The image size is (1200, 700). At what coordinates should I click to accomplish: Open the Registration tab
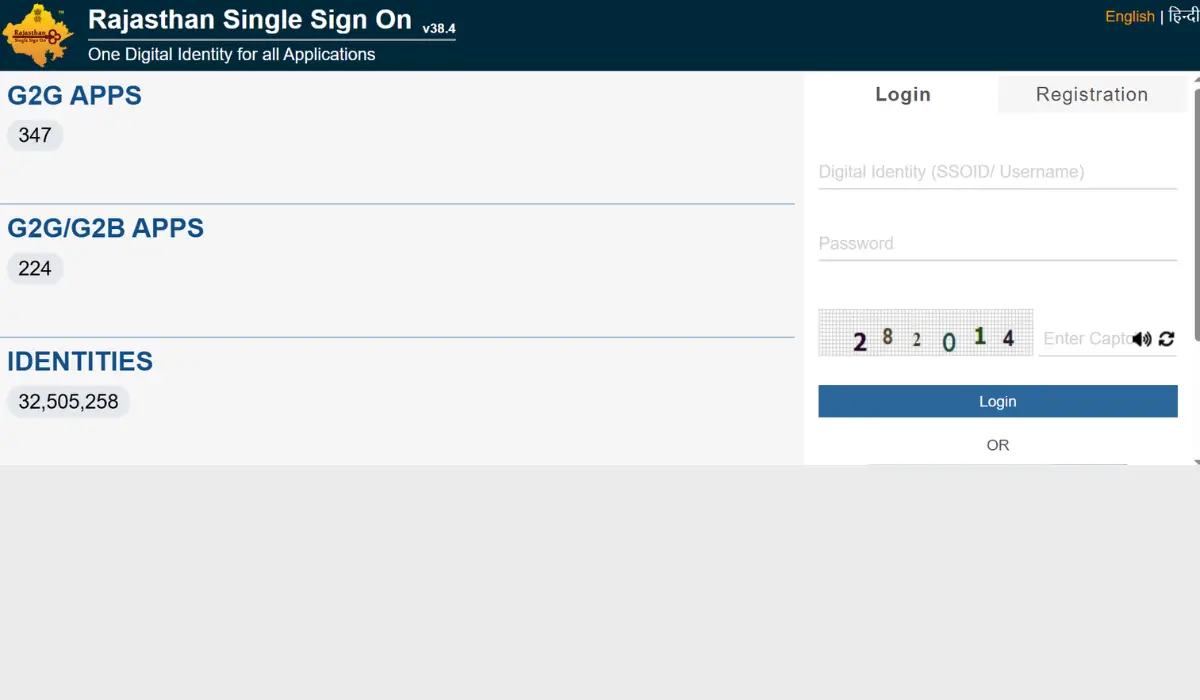click(x=1091, y=95)
